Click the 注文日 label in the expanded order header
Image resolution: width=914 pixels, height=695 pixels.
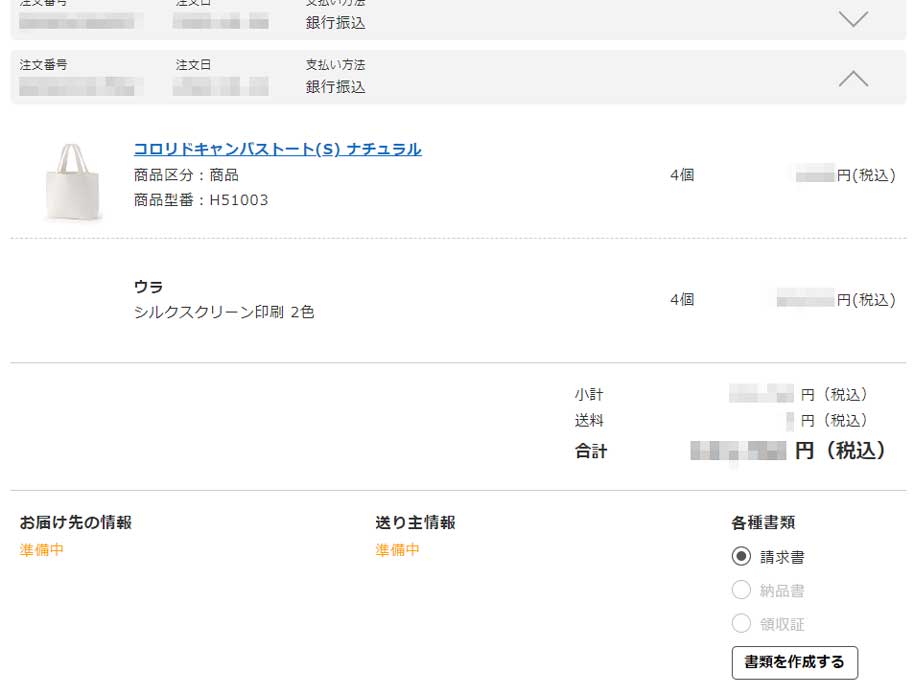coord(194,65)
